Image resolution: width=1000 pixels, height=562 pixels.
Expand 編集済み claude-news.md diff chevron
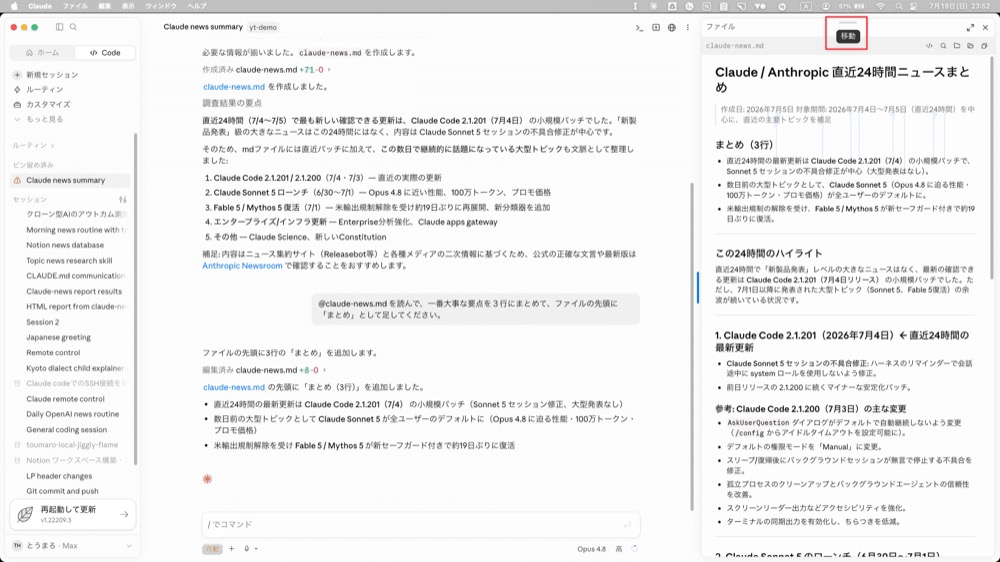point(324,370)
